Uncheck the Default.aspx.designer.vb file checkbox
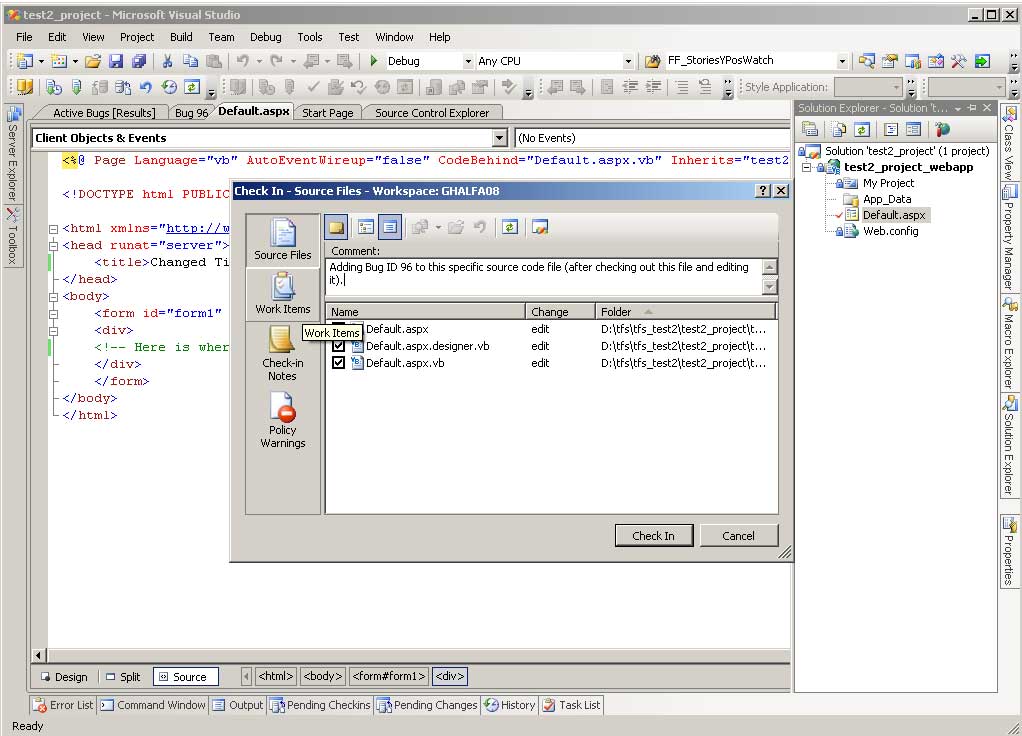 (x=338, y=346)
